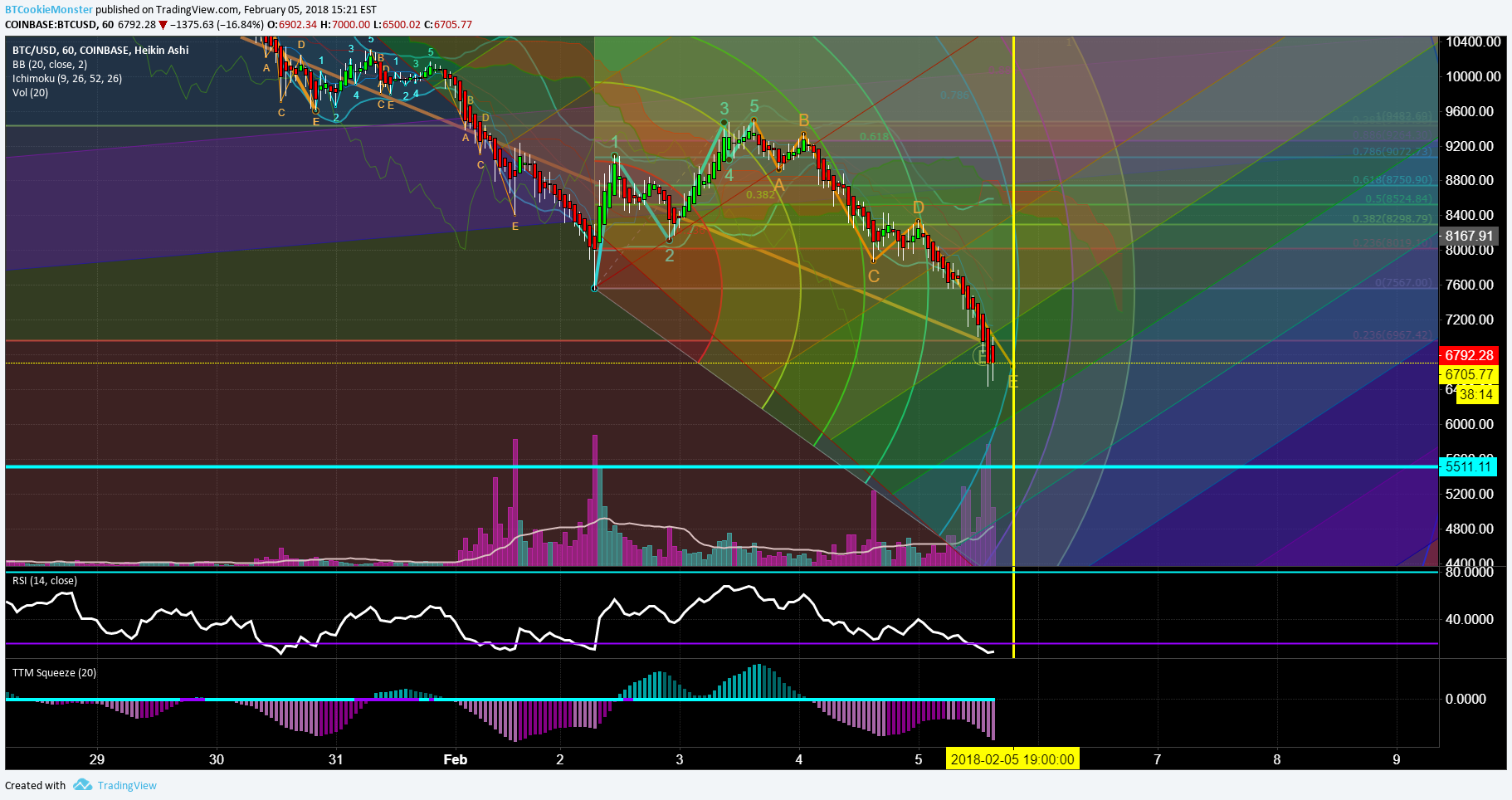Image resolution: width=1512 pixels, height=800 pixels.
Task: Click the 29 date label on time axis
Action: (x=97, y=759)
